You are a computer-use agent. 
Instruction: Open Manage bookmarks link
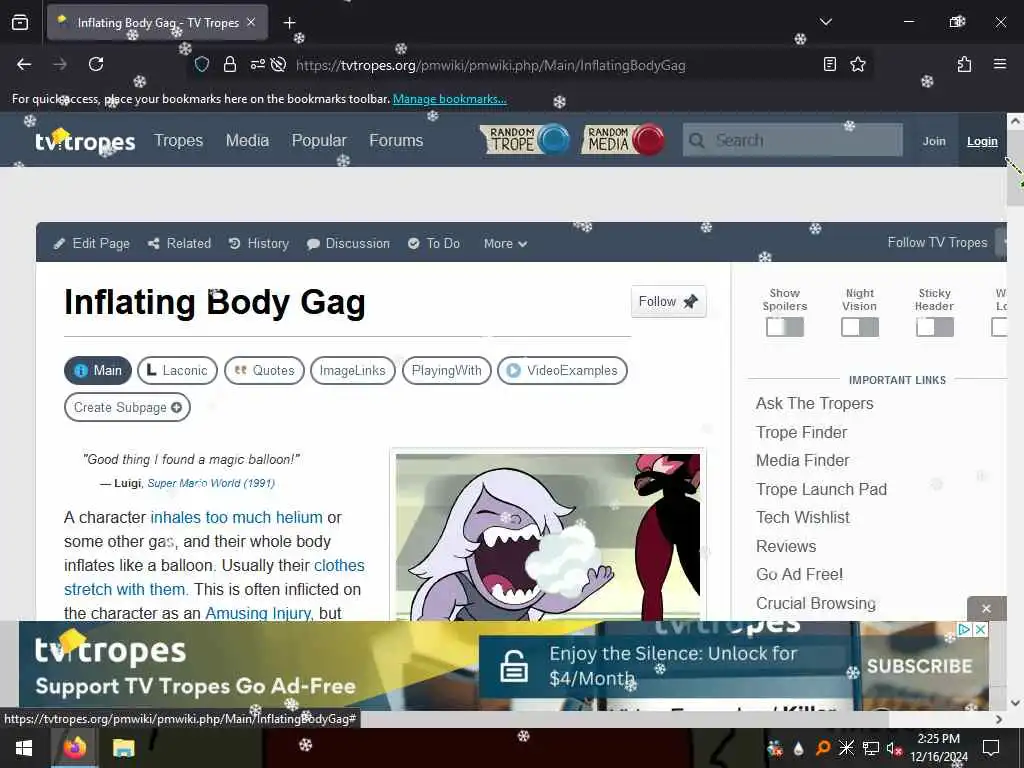[x=449, y=99]
